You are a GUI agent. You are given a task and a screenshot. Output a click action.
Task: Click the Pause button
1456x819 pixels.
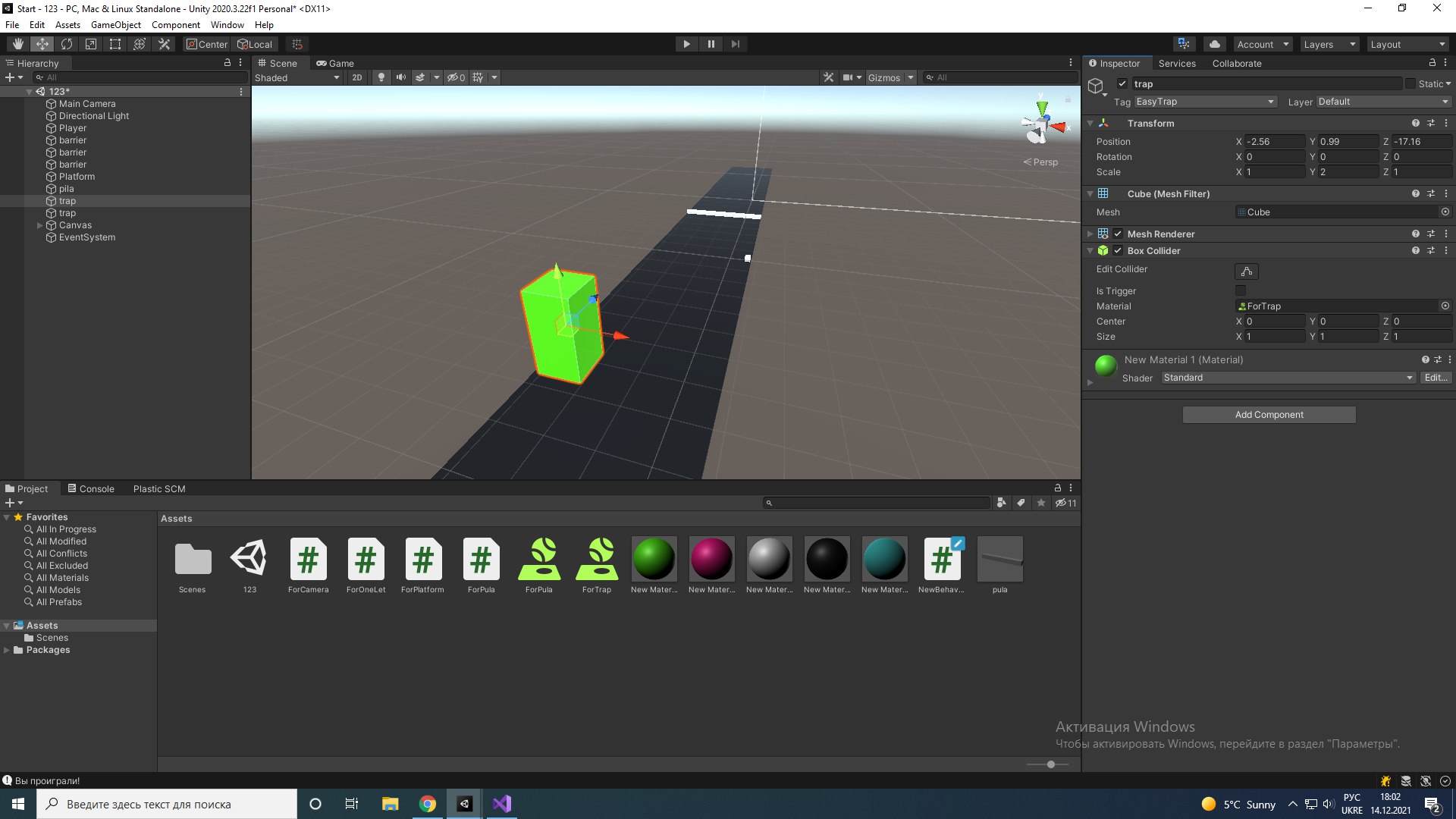coord(711,44)
